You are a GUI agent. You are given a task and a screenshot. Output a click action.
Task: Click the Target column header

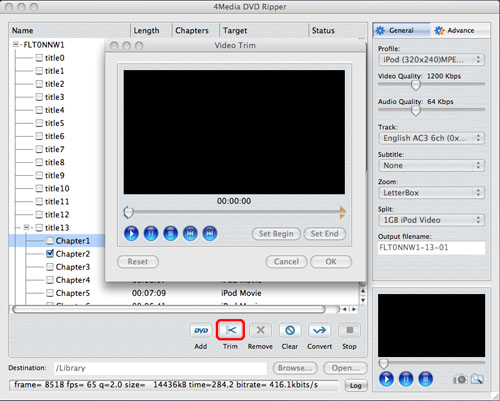(264, 30)
